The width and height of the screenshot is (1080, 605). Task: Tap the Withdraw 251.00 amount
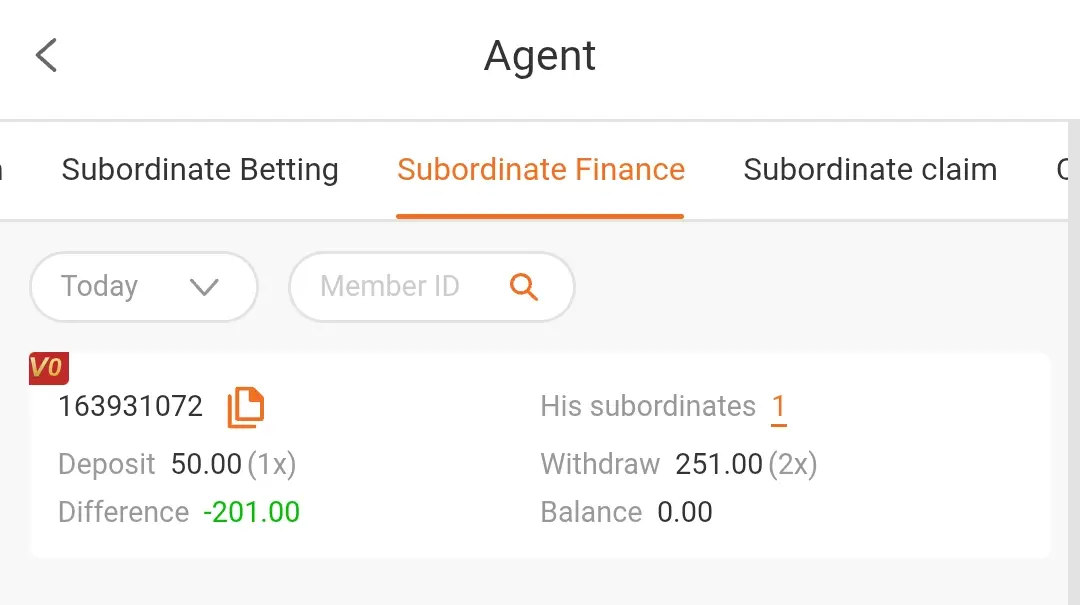(718, 464)
